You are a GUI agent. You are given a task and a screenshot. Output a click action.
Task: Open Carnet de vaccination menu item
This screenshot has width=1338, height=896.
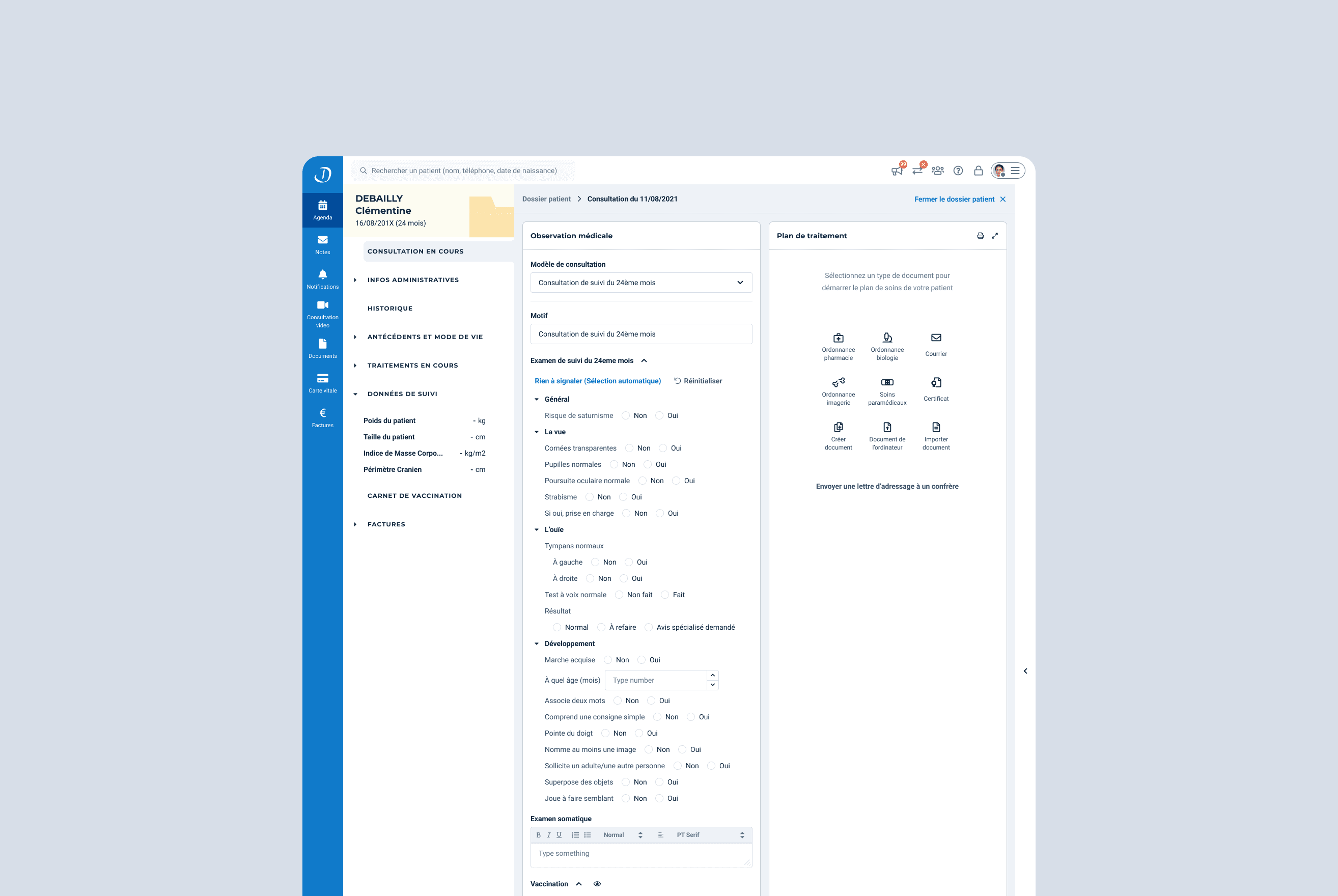414,496
